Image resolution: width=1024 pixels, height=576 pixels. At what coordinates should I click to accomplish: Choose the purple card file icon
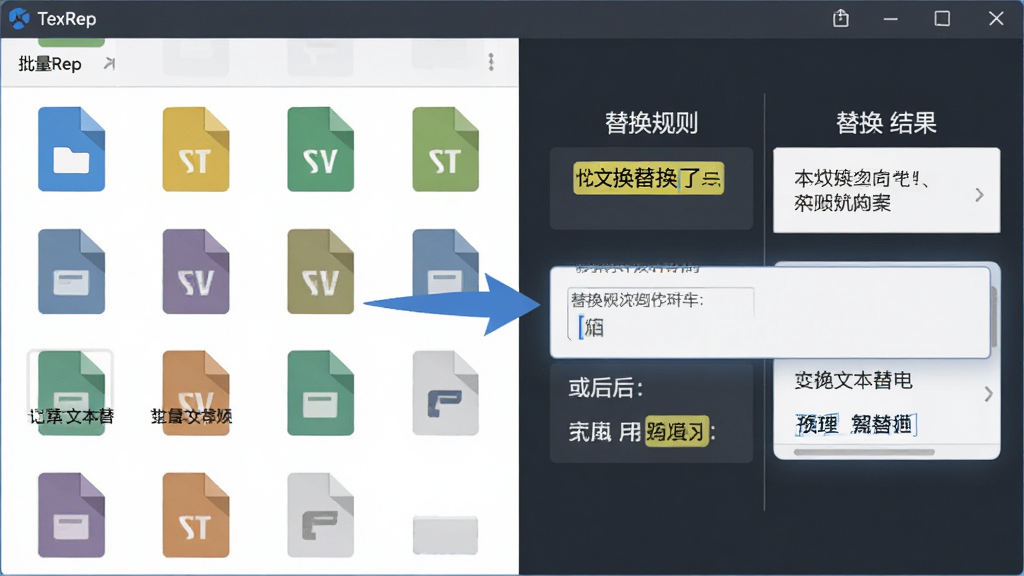point(71,515)
